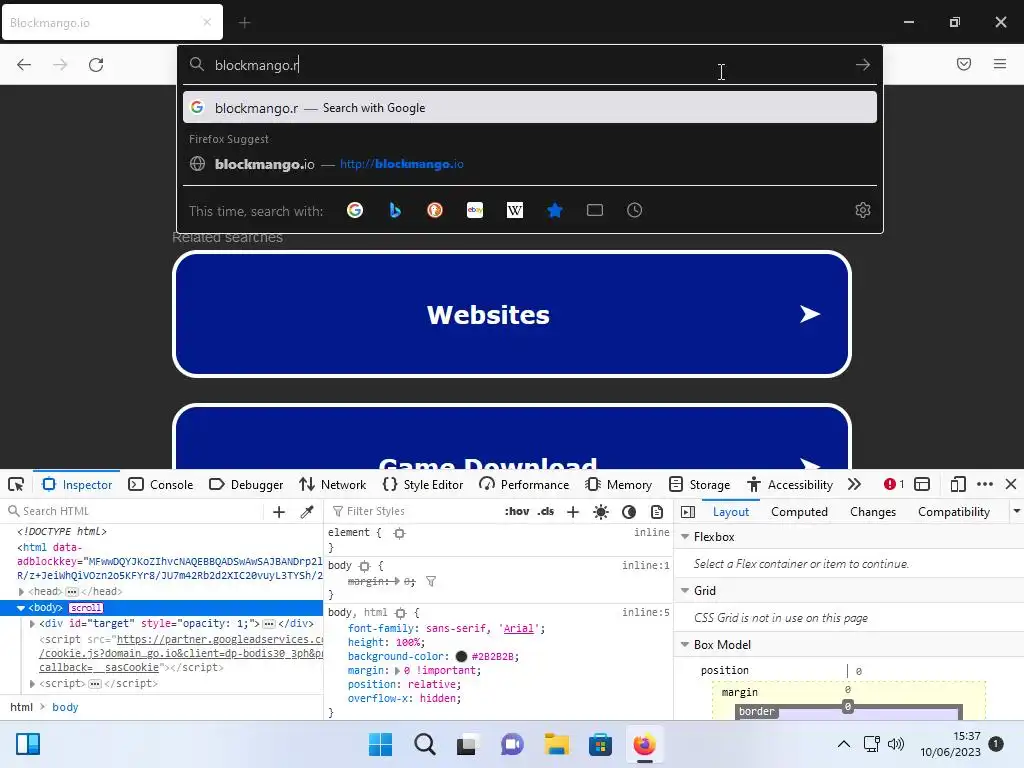Search this time with DuckDuckGo icon

(x=435, y=210)
